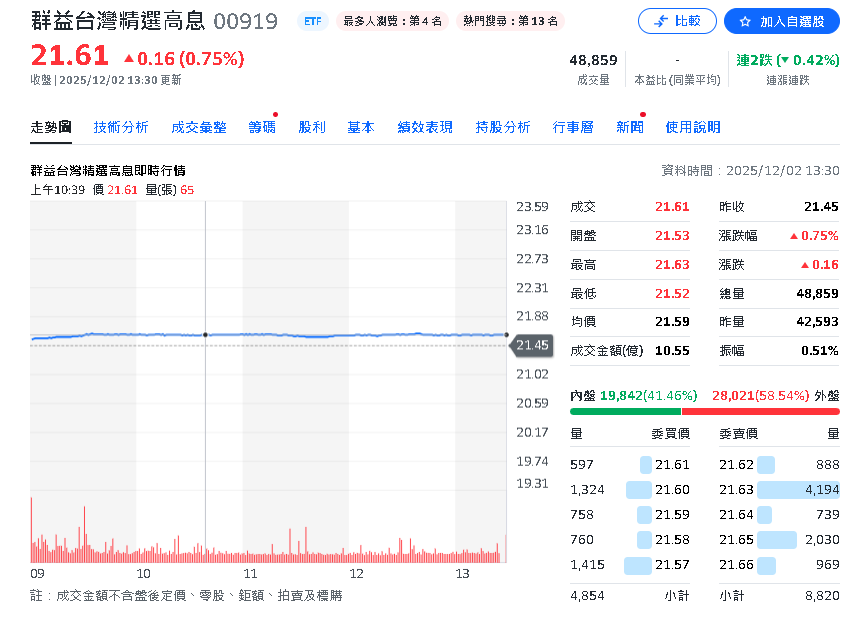This screenshot has height=628, width=846.
Task: Click the compare arrows icon in the 比較 button
Action: click(660, 21)
